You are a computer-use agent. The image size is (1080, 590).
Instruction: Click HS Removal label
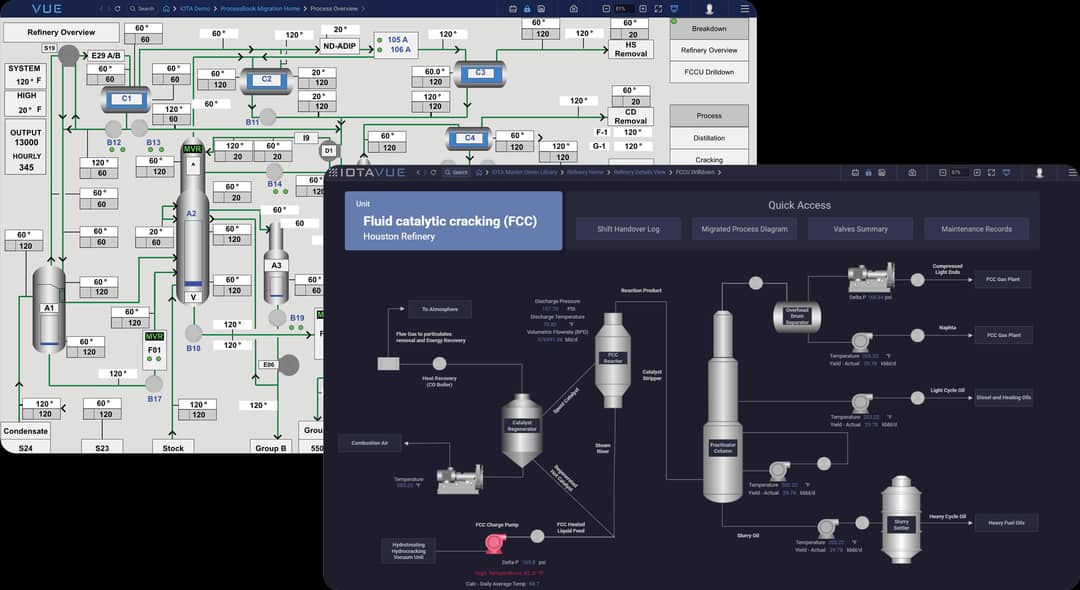coord(631,49)
